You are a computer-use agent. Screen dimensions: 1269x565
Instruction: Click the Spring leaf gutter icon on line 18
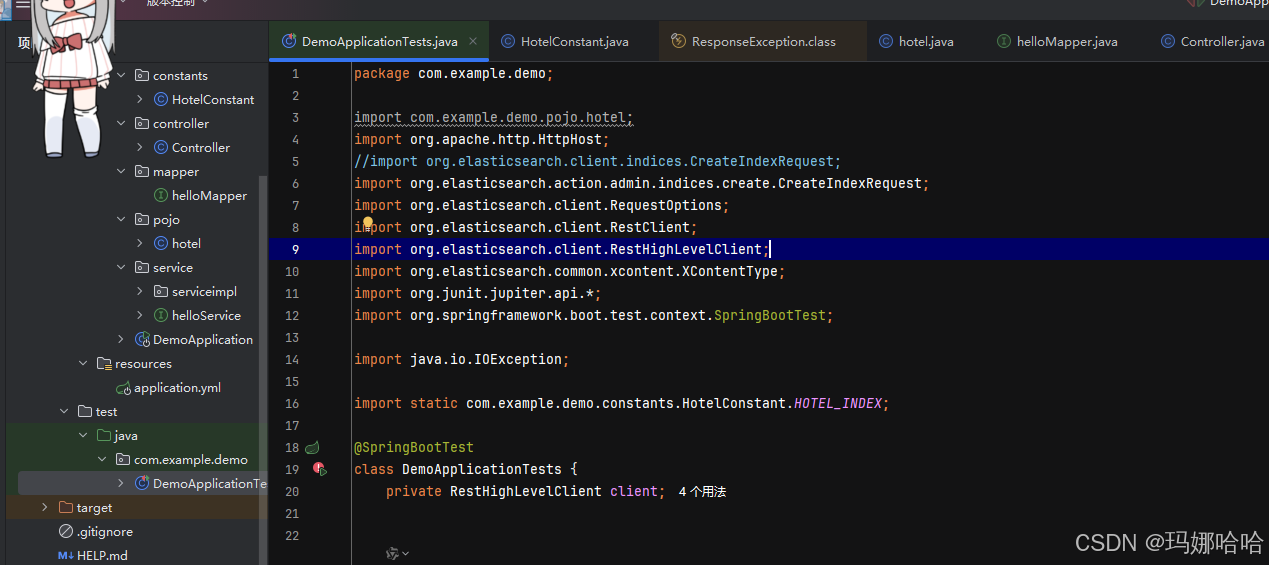pos(312,447)
